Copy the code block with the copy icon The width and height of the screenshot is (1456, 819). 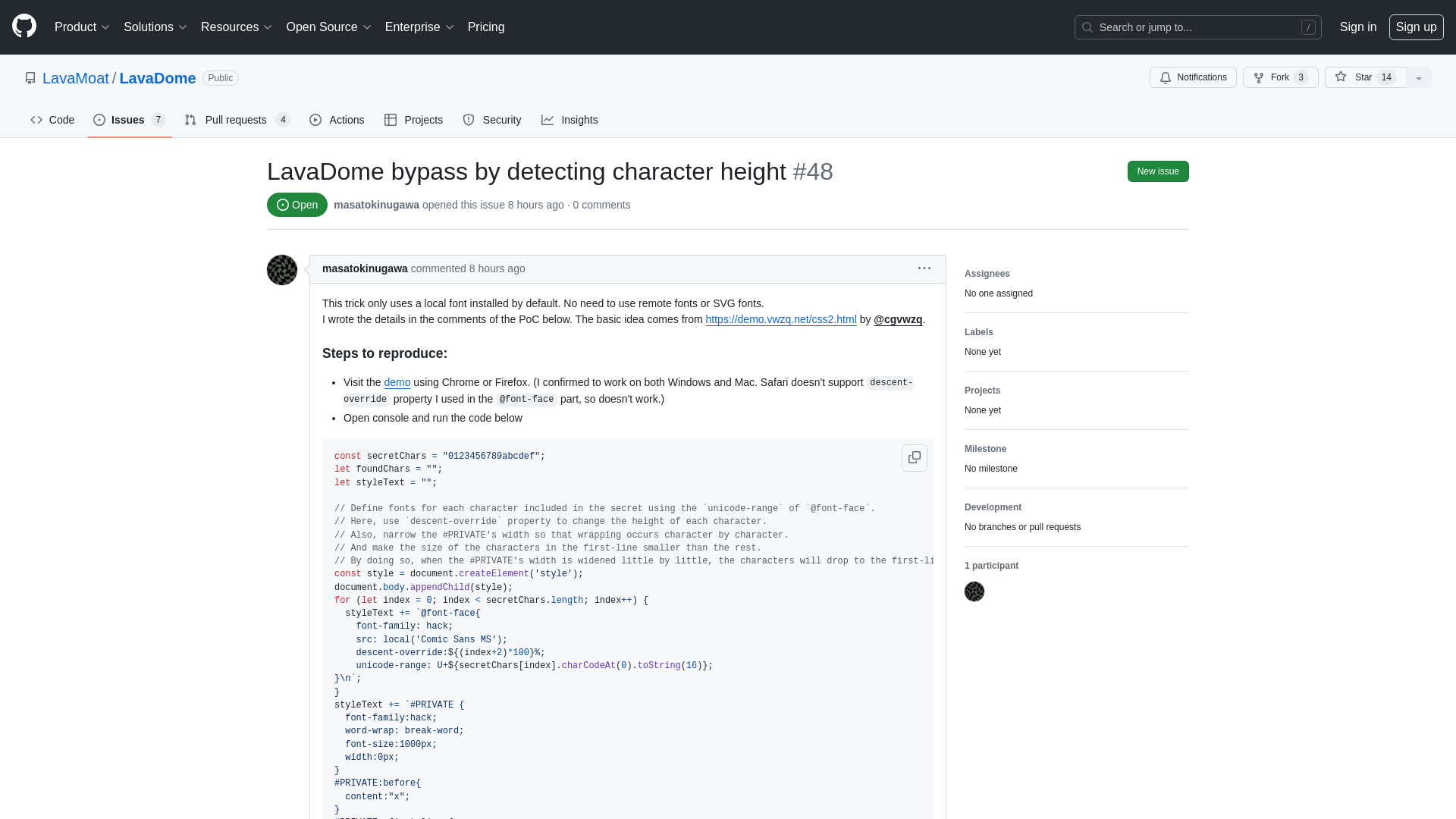click(915, 458)
